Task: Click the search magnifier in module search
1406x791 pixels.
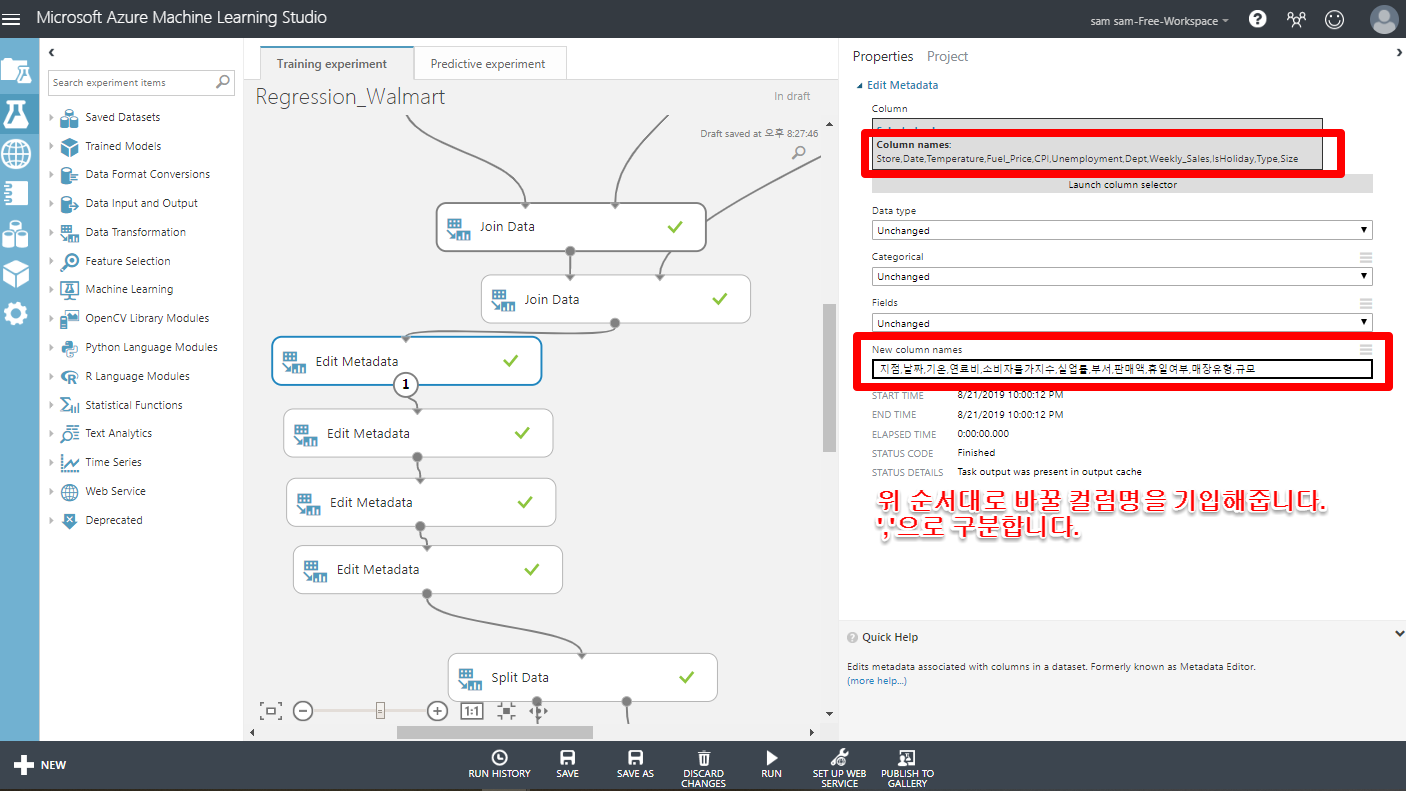Action: 223,82
